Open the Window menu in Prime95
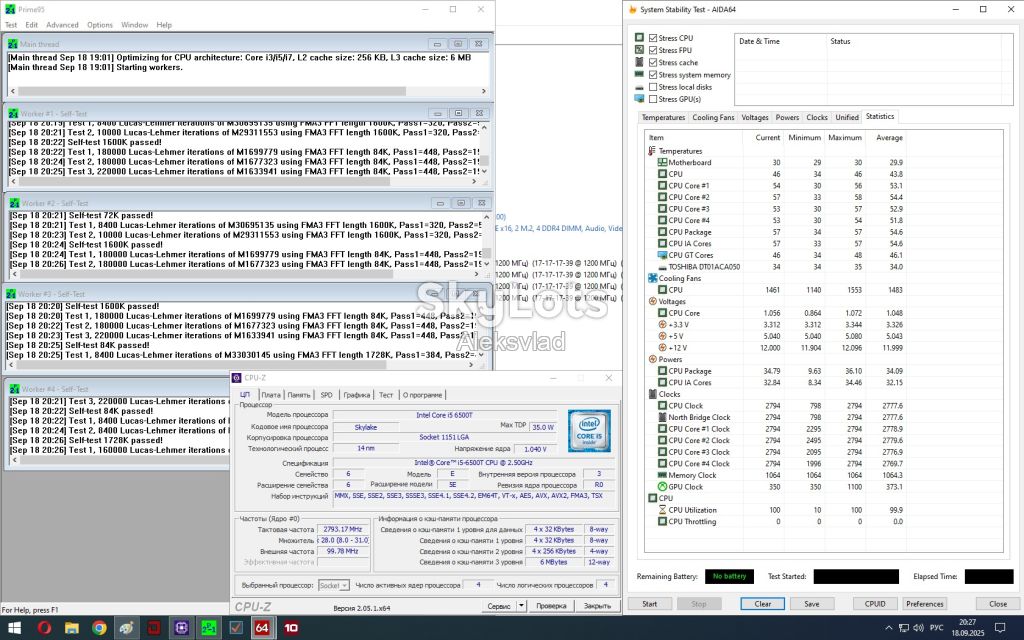The width and height of the screenshot is (1024, 640). click(135, 25)
